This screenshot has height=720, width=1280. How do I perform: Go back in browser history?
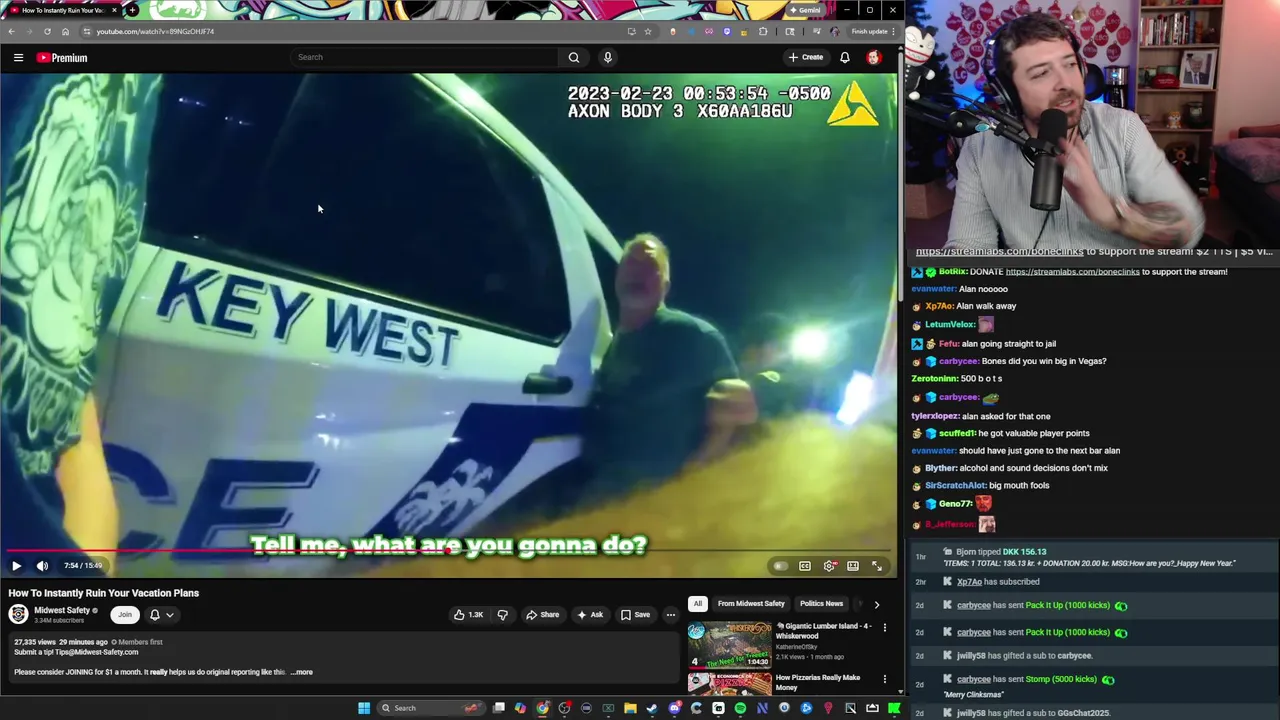[11, 31]
